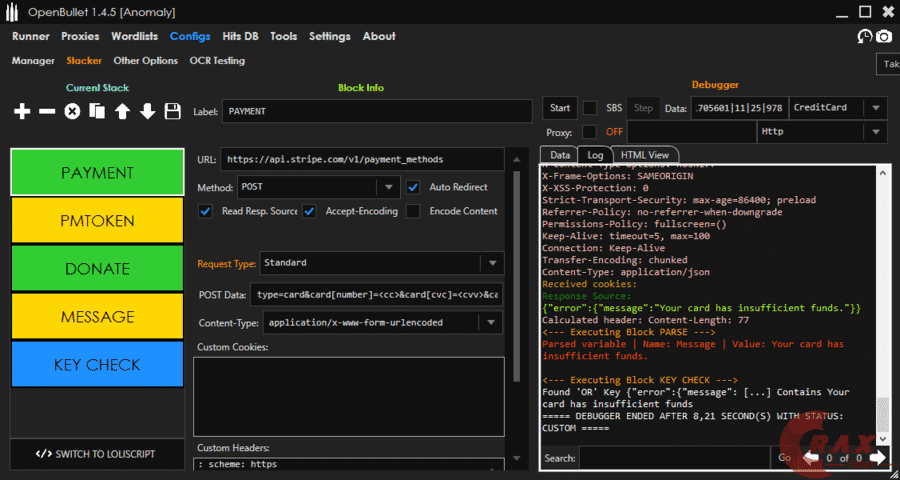Move the block up with the up arrow

[x=122, y=111]
